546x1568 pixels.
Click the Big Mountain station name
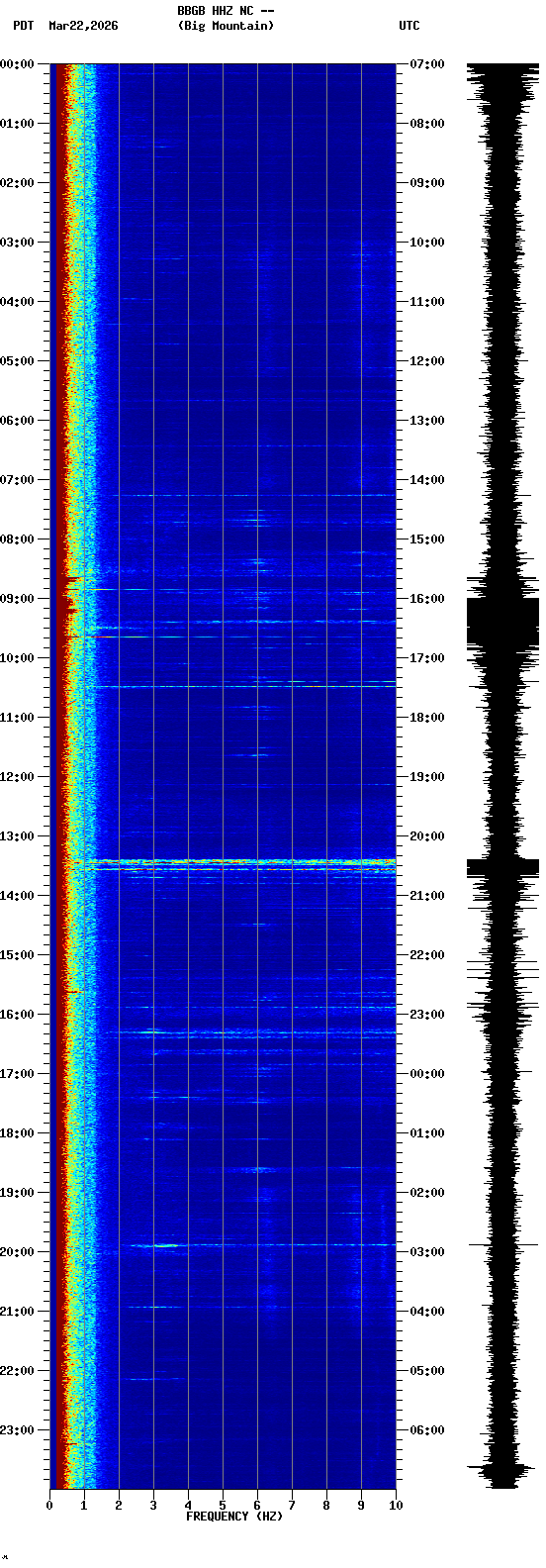click(226, 26)
